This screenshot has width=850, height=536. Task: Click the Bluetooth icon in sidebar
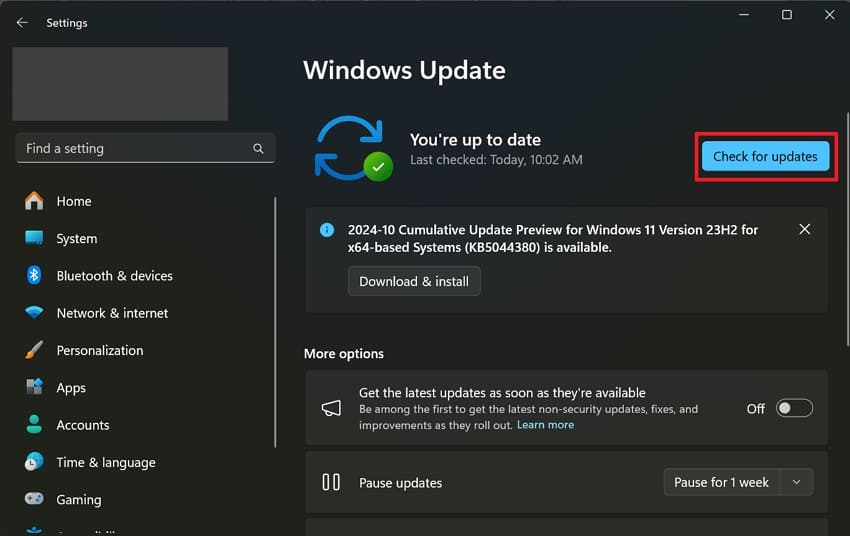coord(34,275)
